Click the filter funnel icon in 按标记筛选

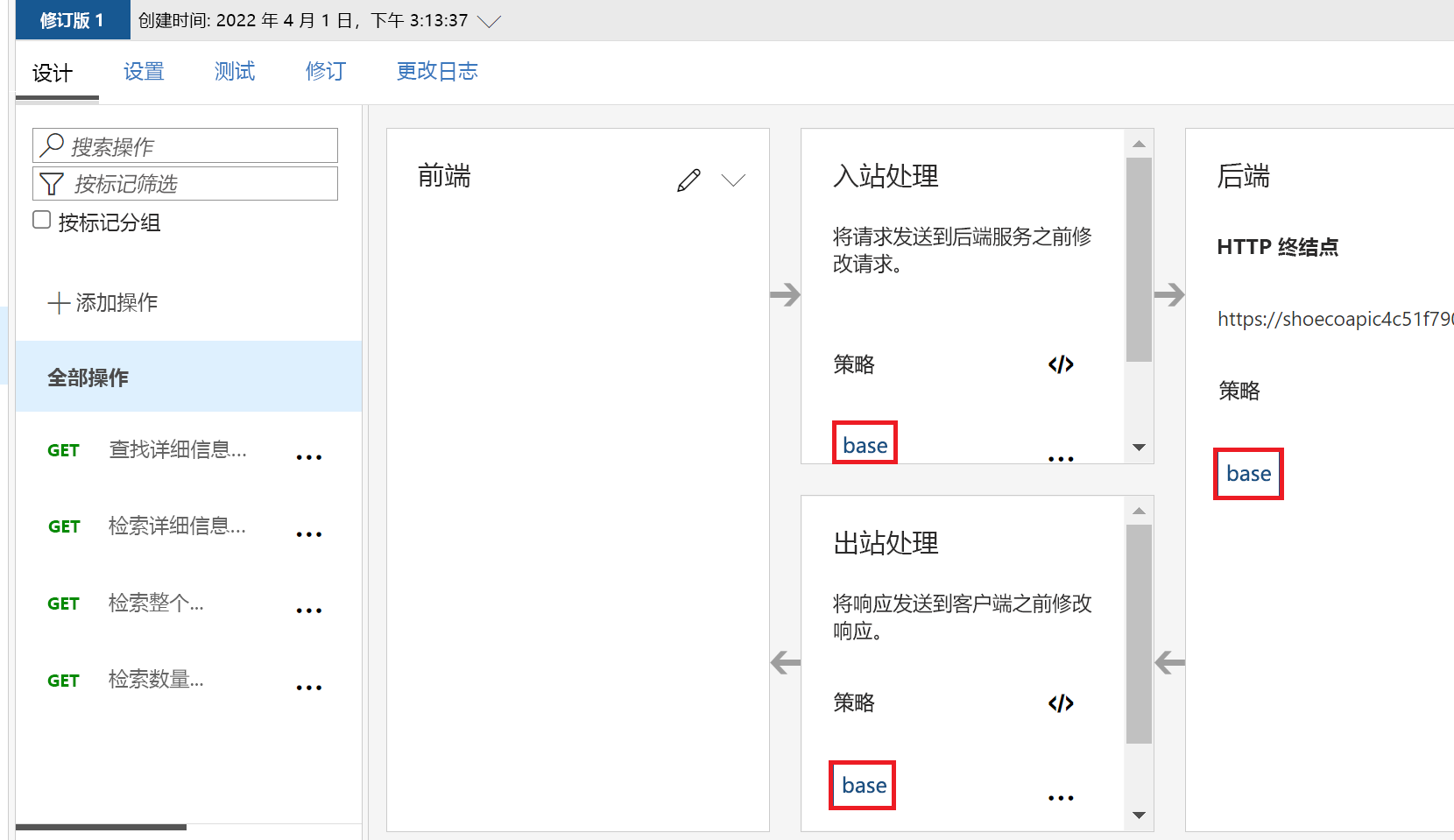52,184
